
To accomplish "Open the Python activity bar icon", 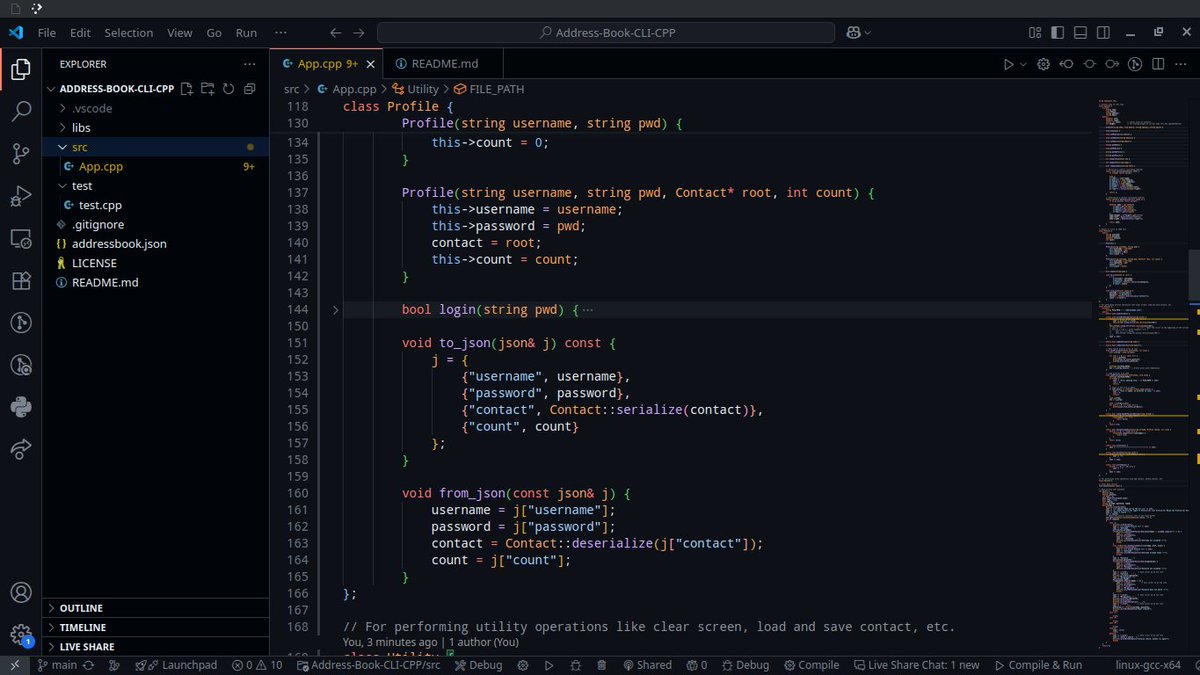I will [21, 407].
